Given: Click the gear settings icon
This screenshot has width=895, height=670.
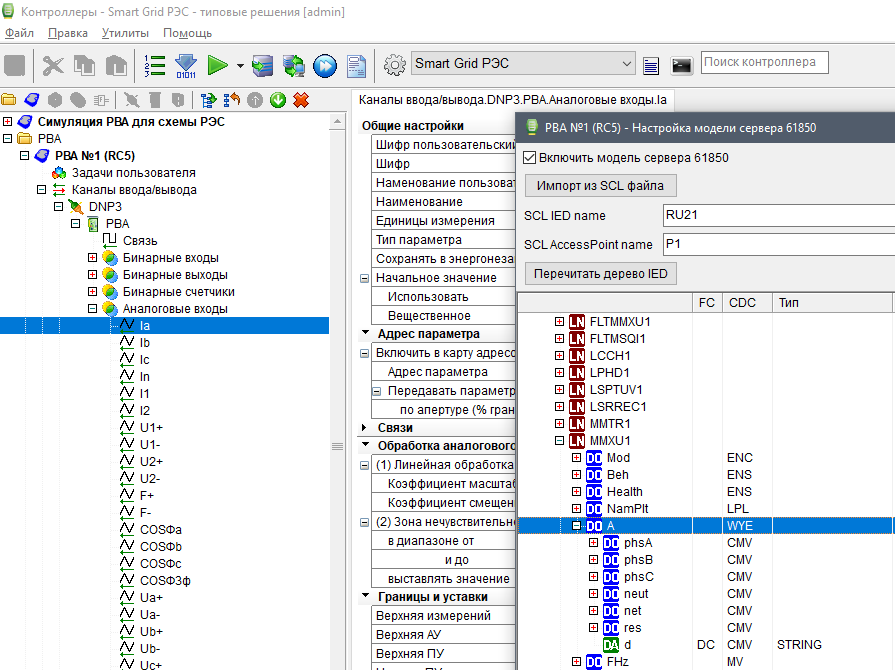Looking at the screenshot, I should 394,64.
